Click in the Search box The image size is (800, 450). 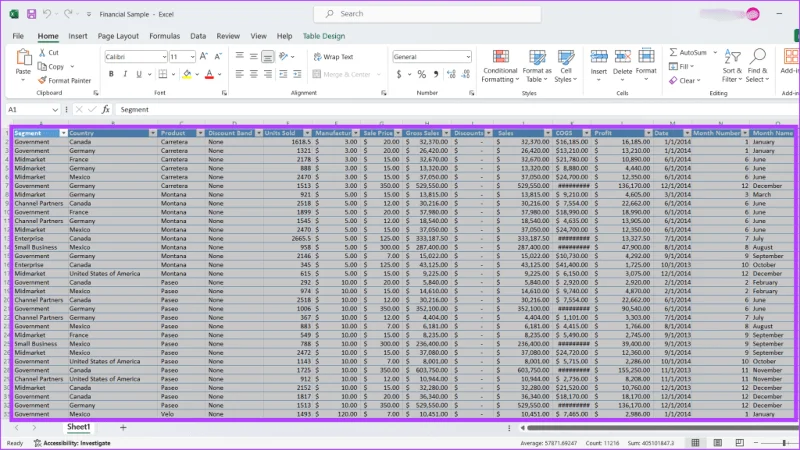[x=428, y=14]
